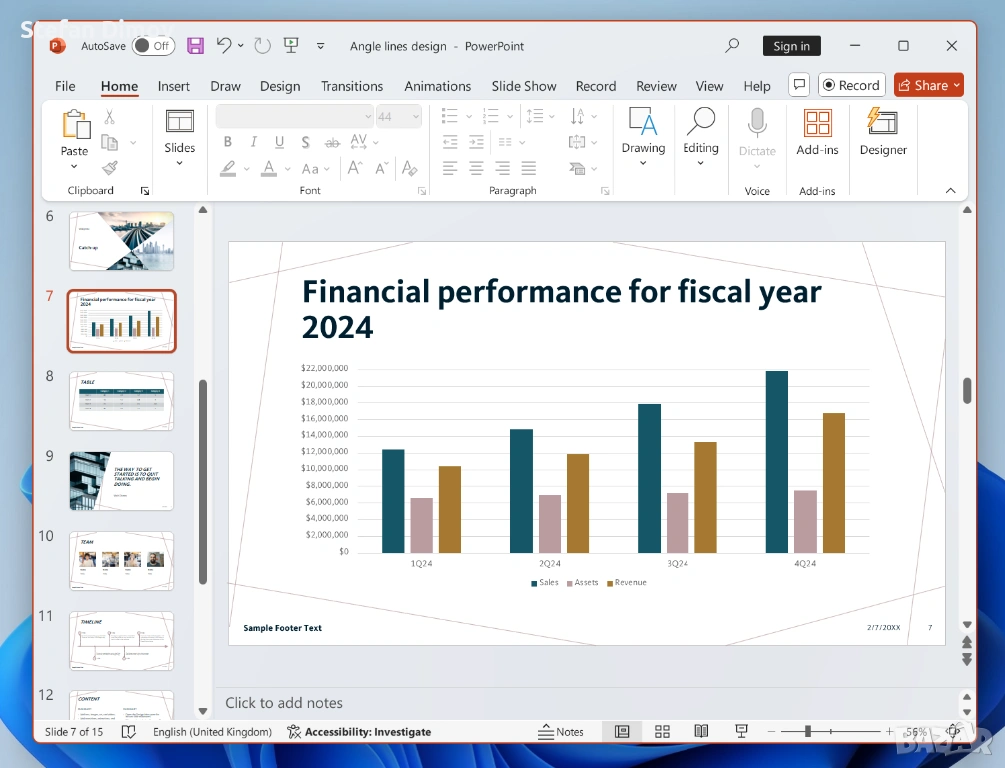Toggle AutoSave switch on
Viewport: 1005px width, 768px height.
click(x=153, y=46)
